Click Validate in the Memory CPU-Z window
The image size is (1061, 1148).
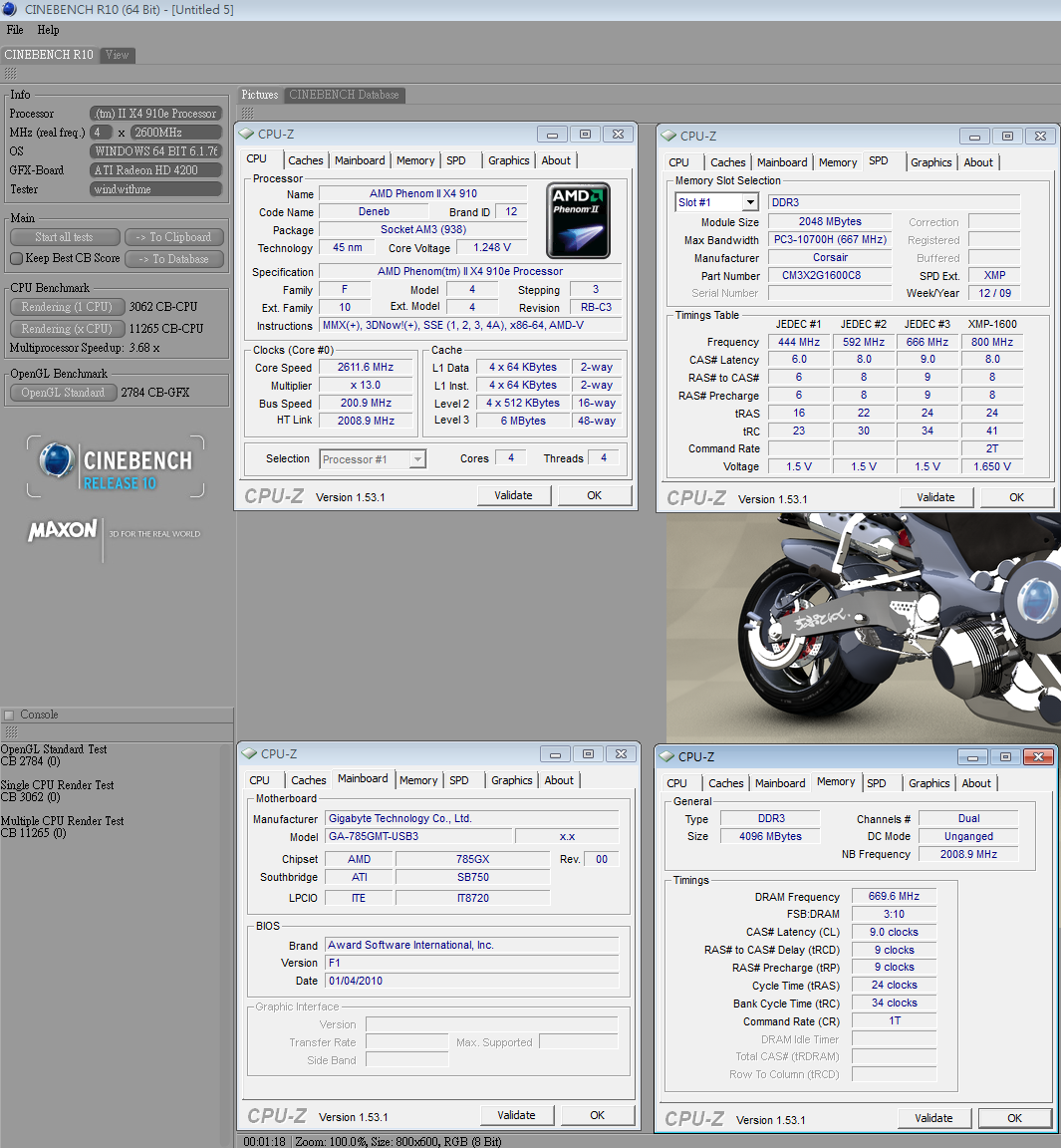coord(934,1118)
